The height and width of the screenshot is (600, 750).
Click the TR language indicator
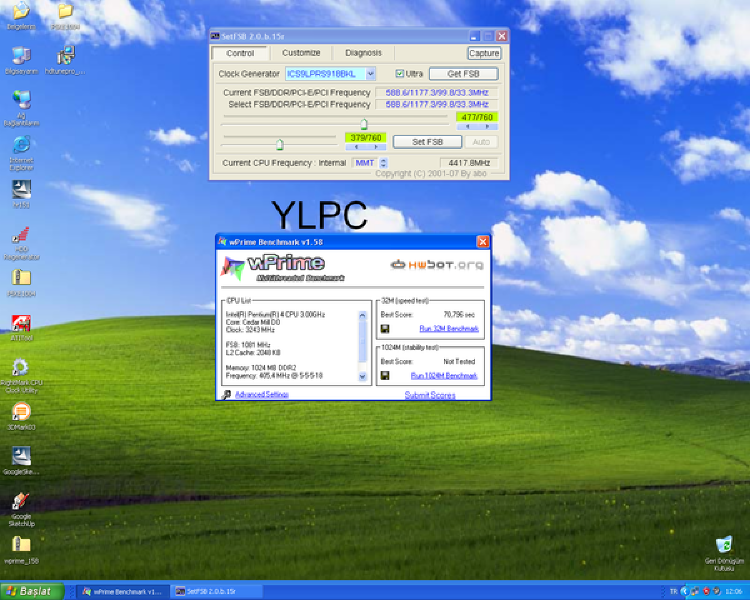click(x=673, y=592)
